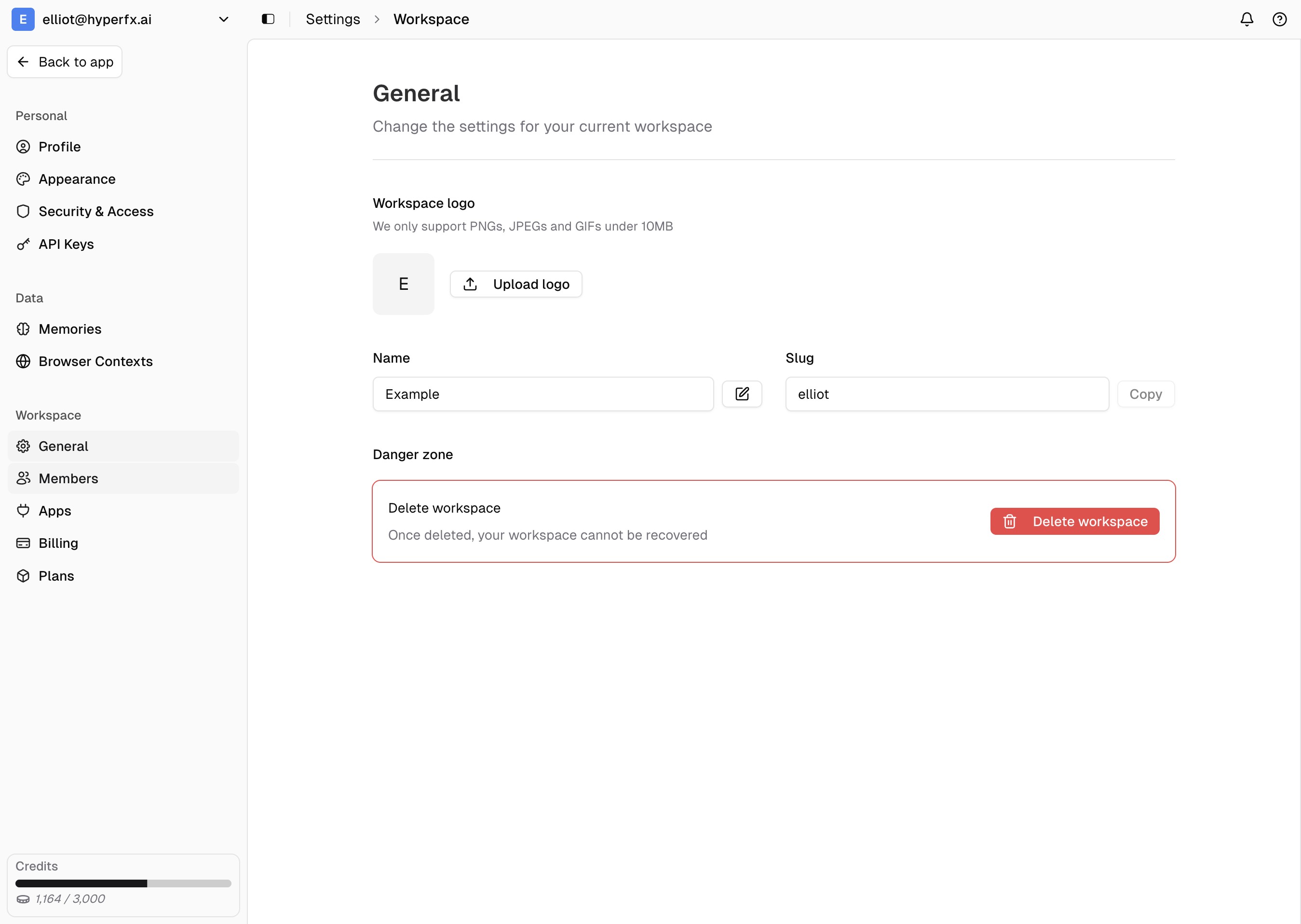This screenshot has width=1301, height=924.
Task: Expand the account switcher chevron
Action: tap(224, 19)
